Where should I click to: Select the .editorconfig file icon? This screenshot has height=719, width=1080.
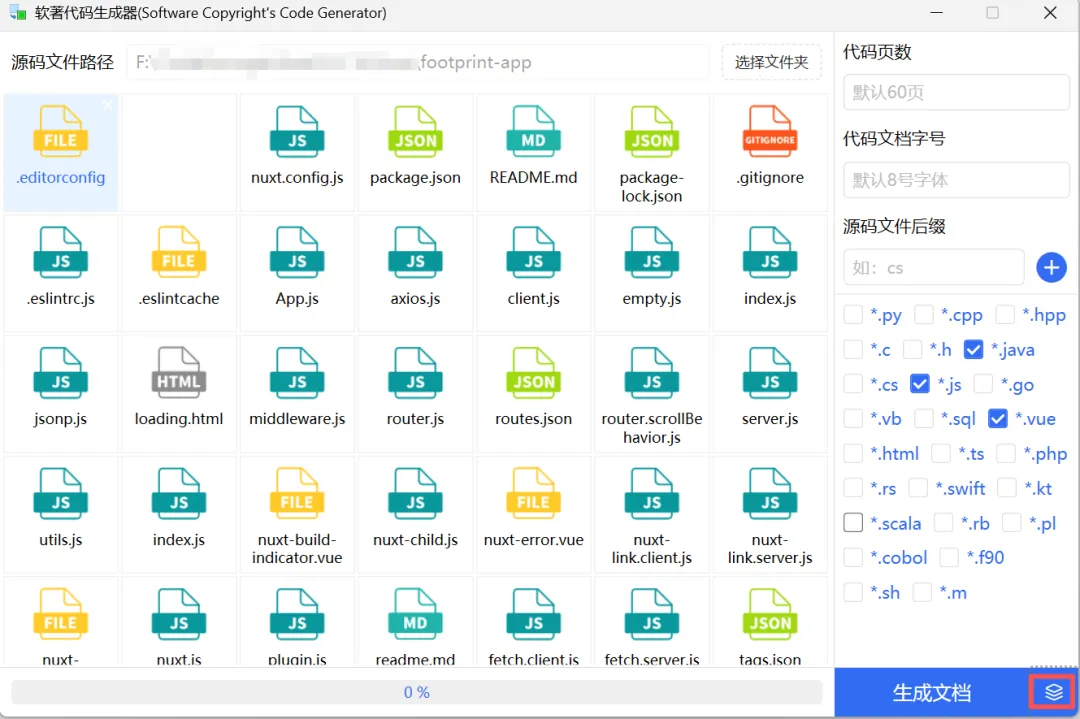tap(61, 132)
